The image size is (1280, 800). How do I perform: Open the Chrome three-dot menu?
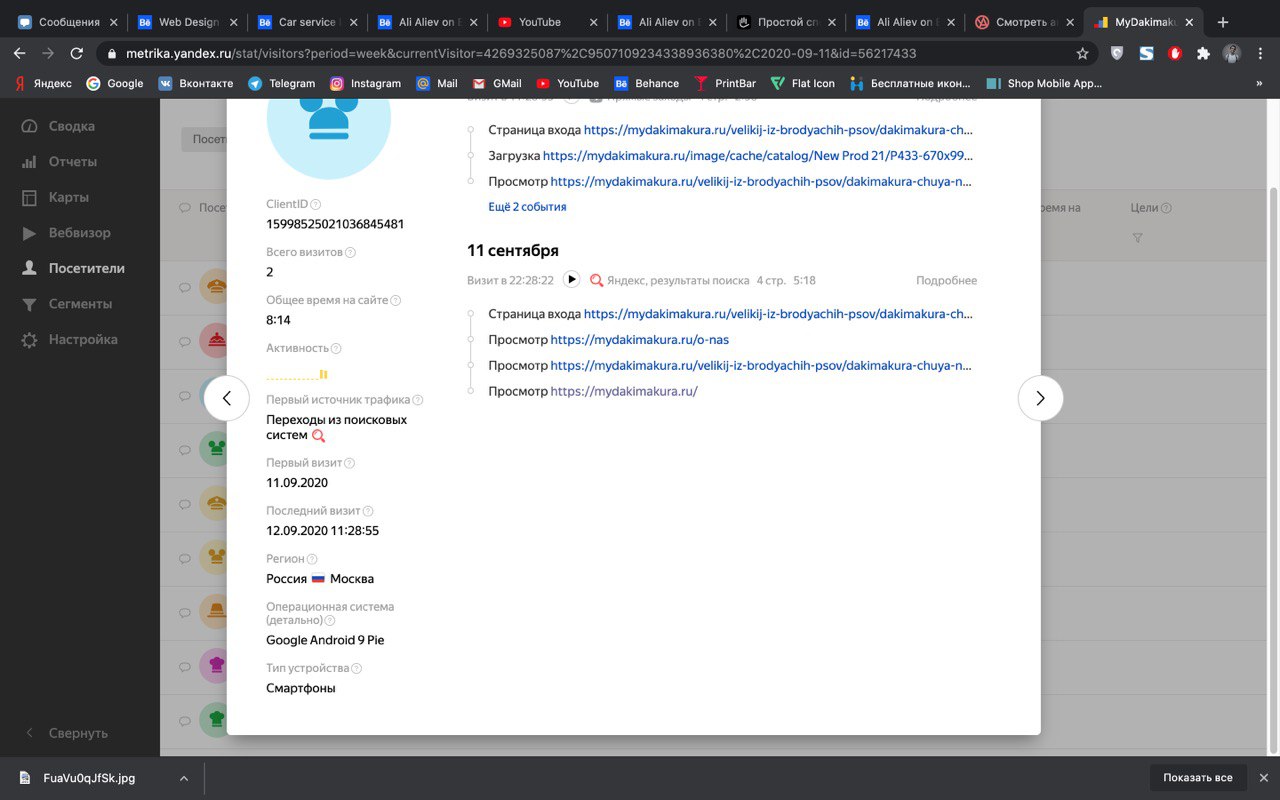(1260, 53)
